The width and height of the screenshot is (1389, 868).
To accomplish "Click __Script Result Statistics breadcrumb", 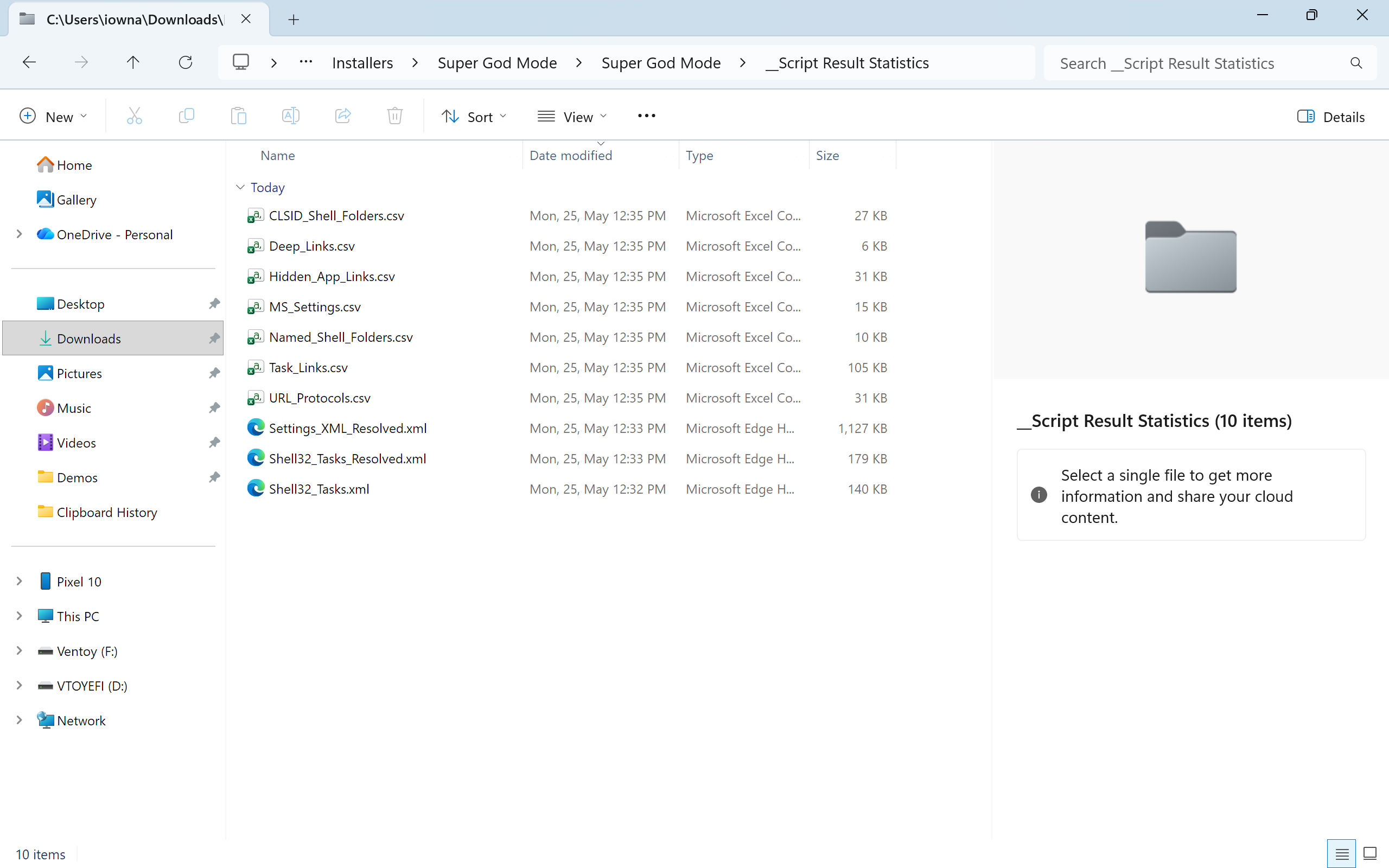I will coord(847,62).
